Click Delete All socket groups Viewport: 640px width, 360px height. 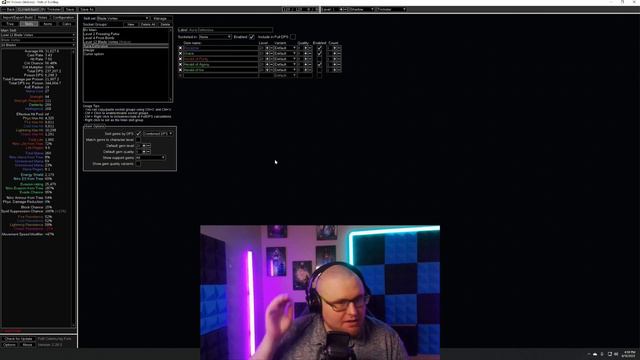[148, 24]
